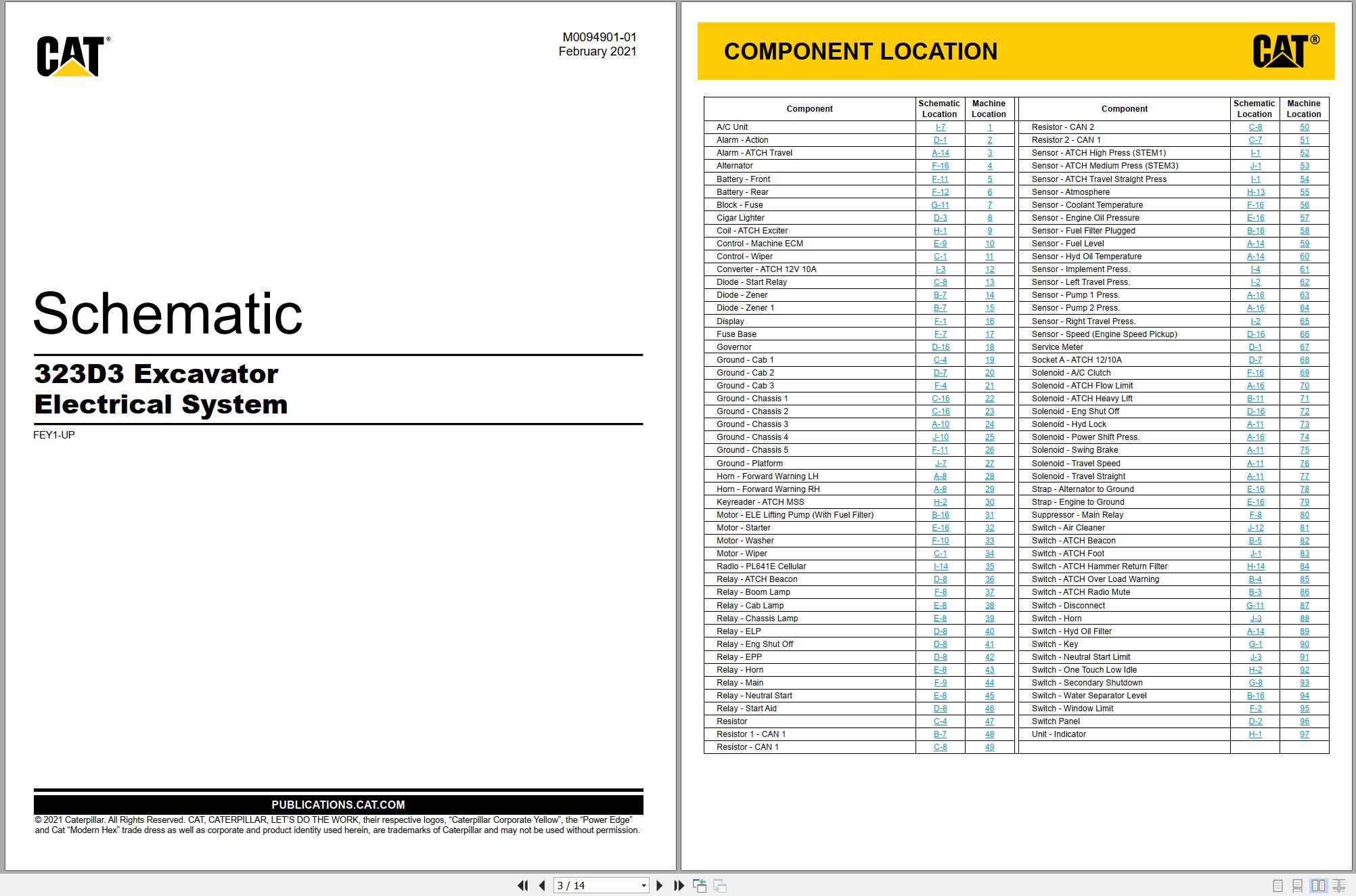Select continuous facing pages layout
Image resolution: width=1356 pixels, height=896 pixels.
1338,885
